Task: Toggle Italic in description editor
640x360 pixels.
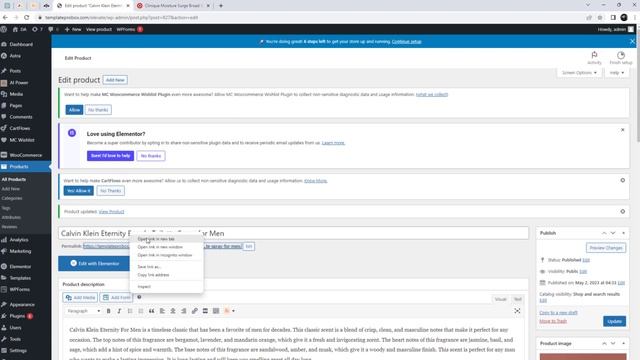Action: pos(119,311)
